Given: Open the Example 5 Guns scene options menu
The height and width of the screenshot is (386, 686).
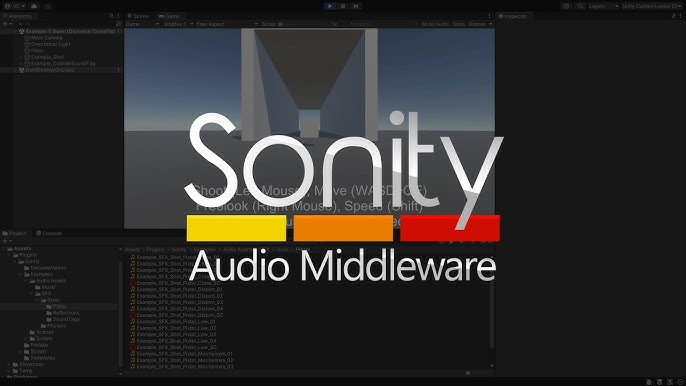Looking at the screenshot, I should (118, 32).
